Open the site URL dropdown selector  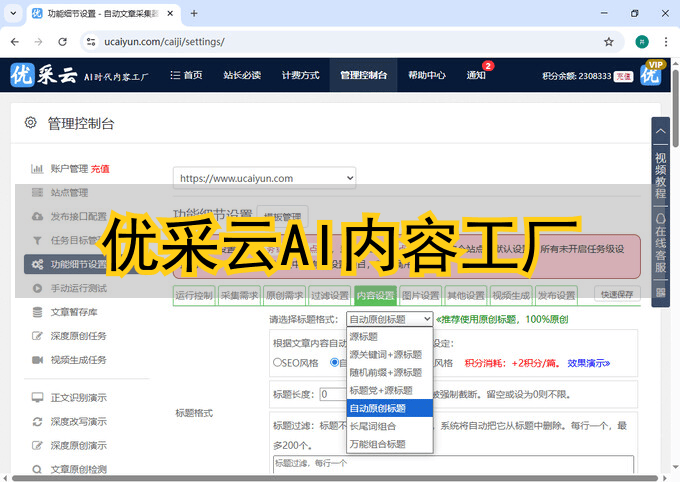(265, 178)
